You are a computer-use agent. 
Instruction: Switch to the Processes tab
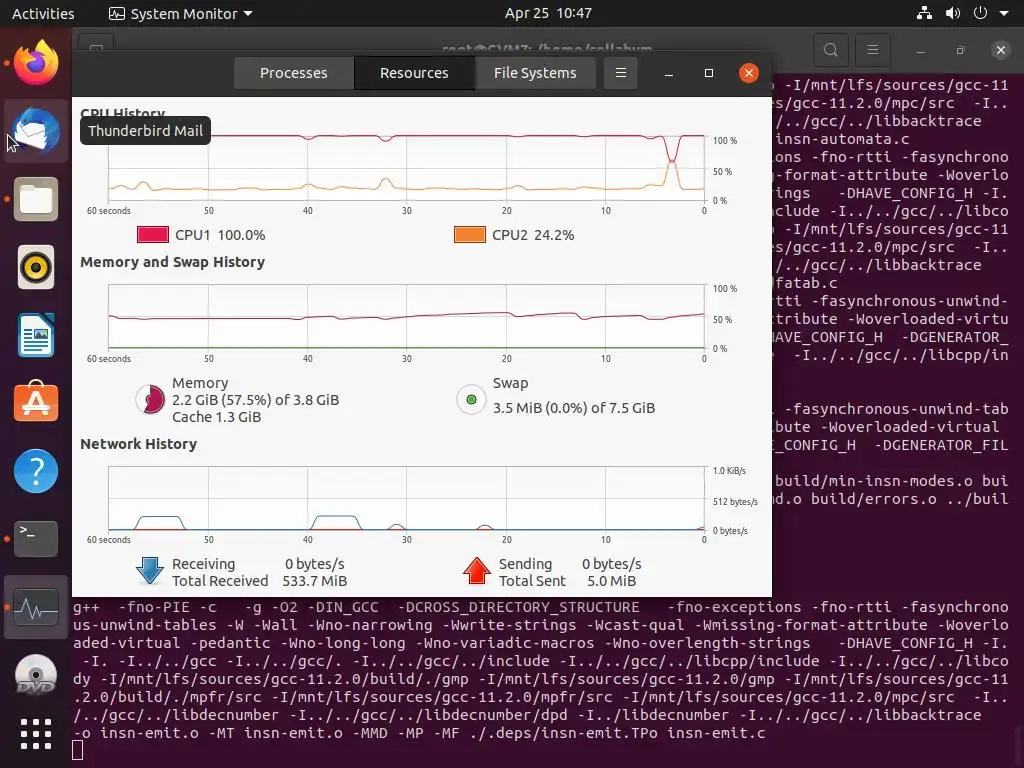(293, 73)
